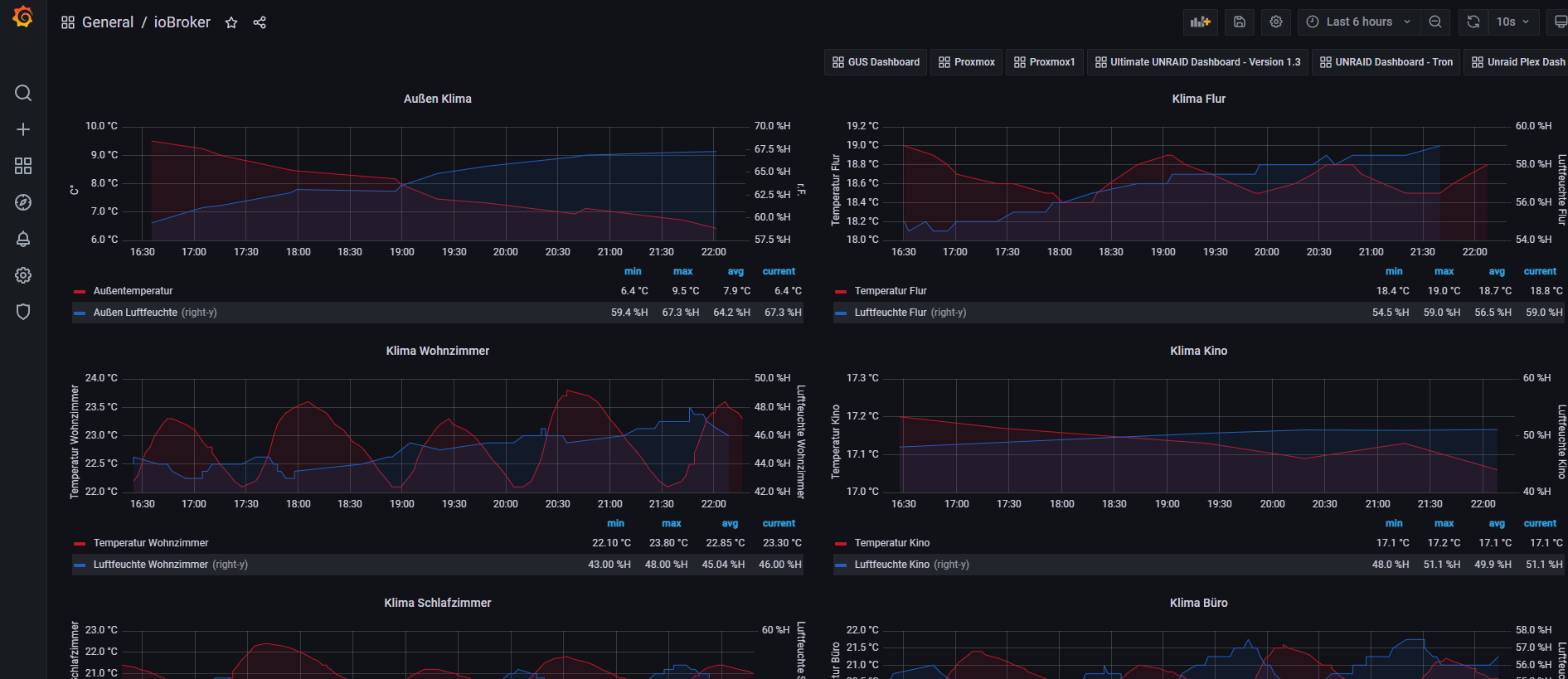Open the Server Admin shield icon

pyautogui.click(x=23, y=312)
